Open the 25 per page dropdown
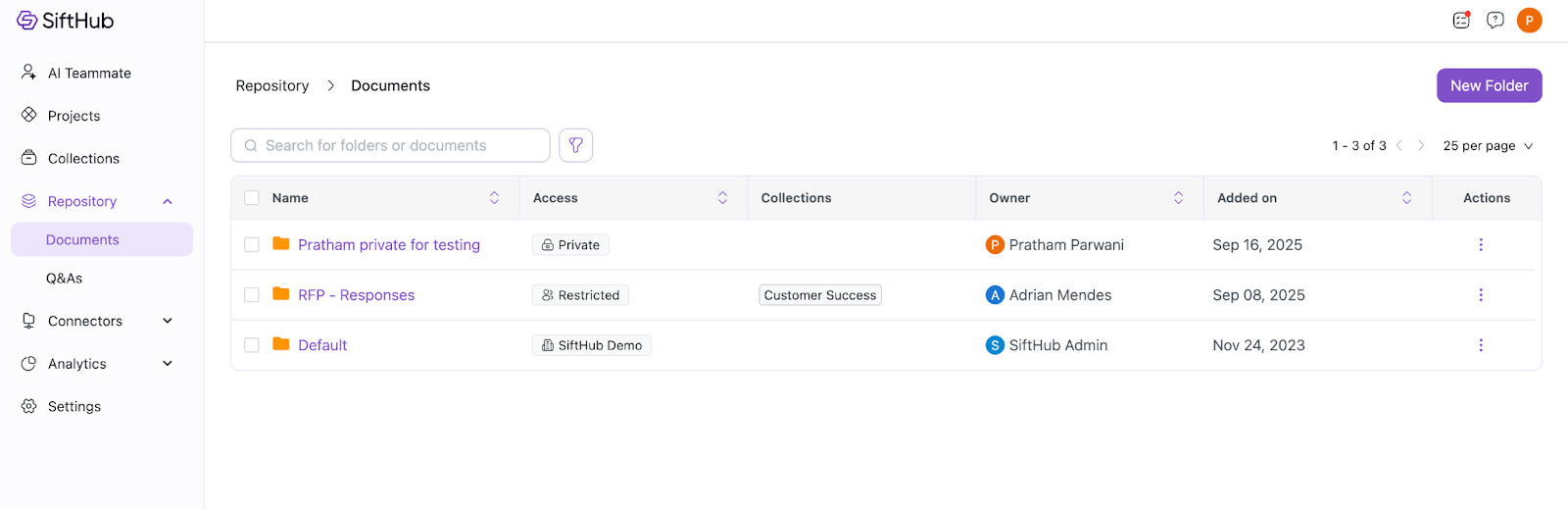The height and width of the screenshot is (510, 1568). pos(1487,146)
